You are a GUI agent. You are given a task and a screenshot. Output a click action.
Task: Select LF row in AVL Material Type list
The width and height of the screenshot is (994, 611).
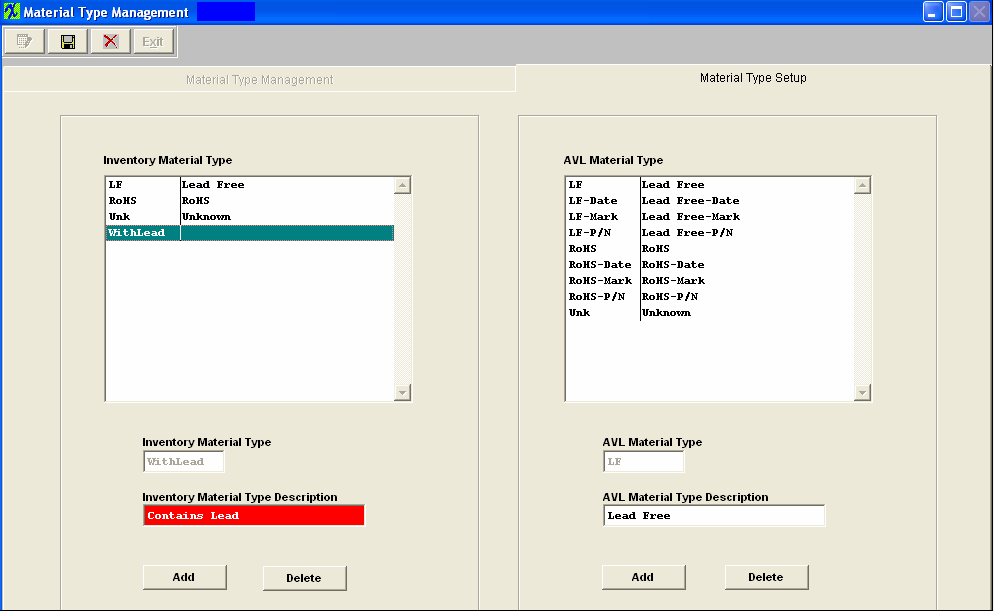(x=709, y=185)
